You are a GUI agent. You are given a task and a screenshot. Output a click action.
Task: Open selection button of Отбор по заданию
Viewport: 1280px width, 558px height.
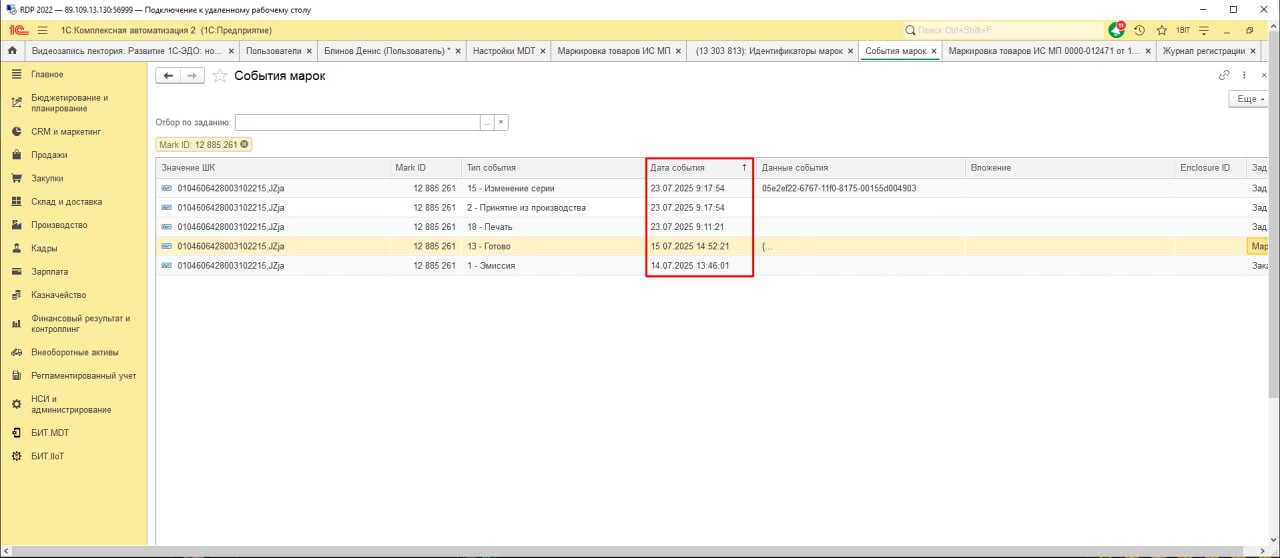point(487,122)
